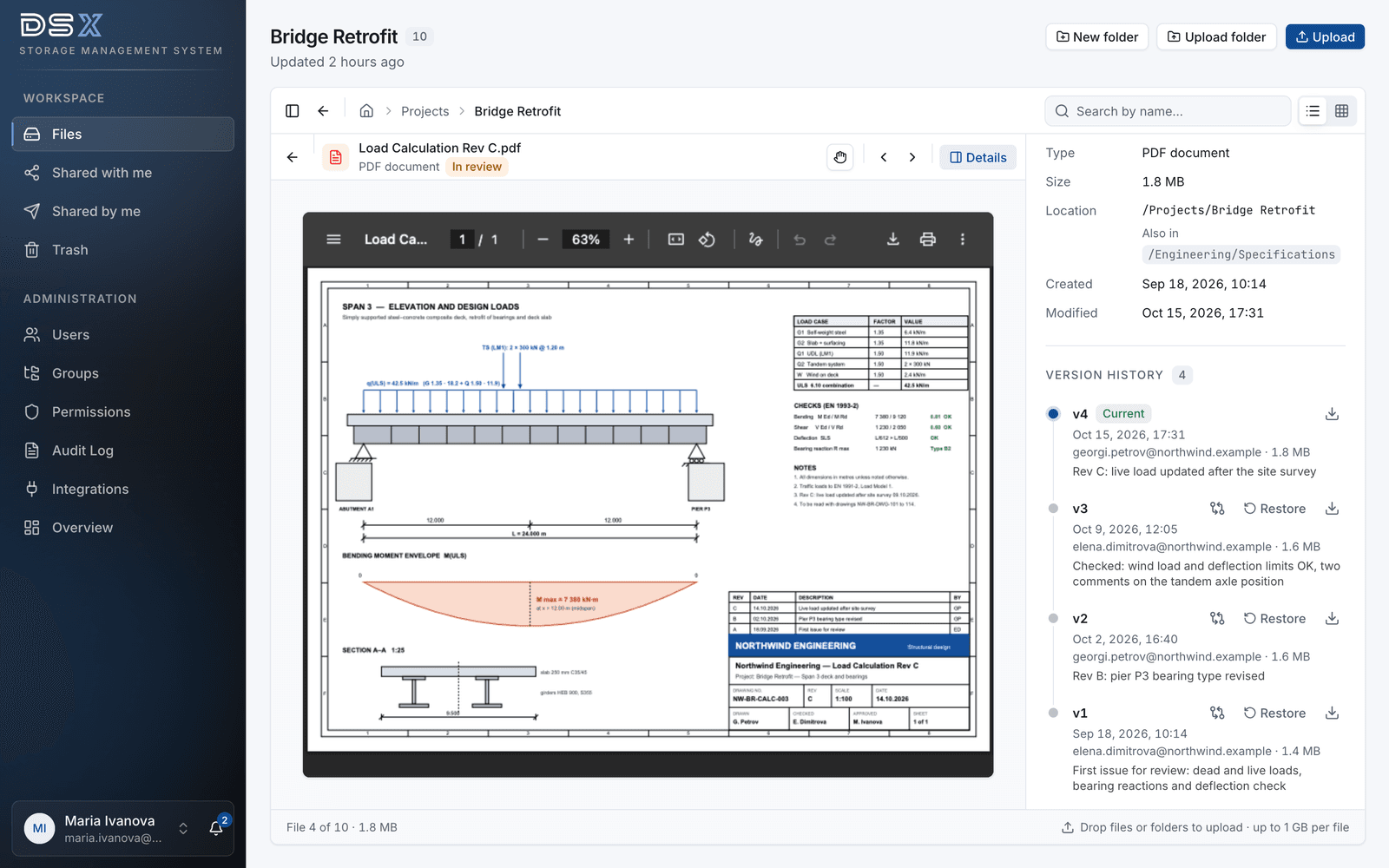Switch to grid view
Viewport: 1389px width, 868px height.
point(1341,111)
